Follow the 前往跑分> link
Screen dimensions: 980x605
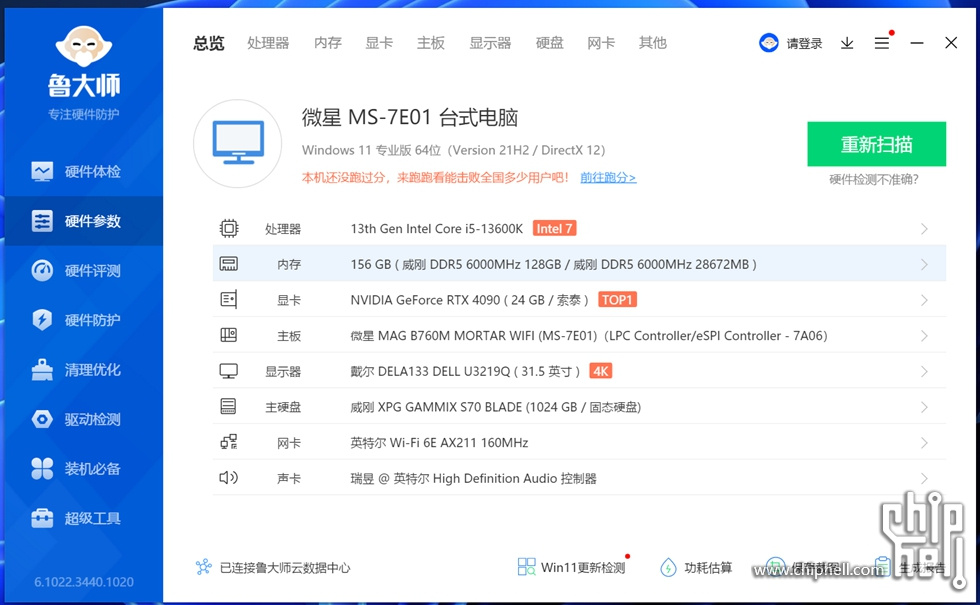click(x=608, y=178)
